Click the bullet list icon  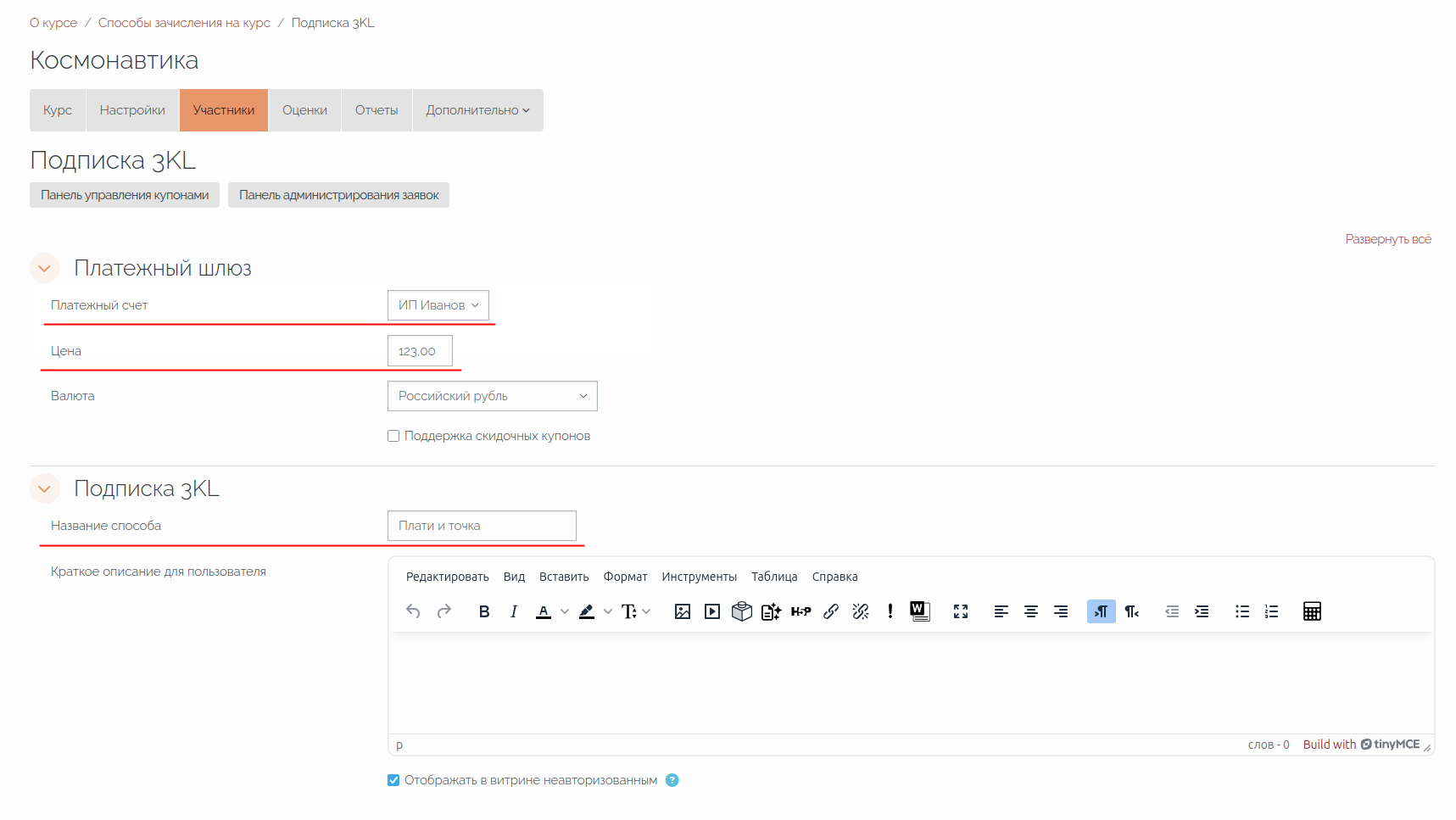click(x=1242, y=611)
